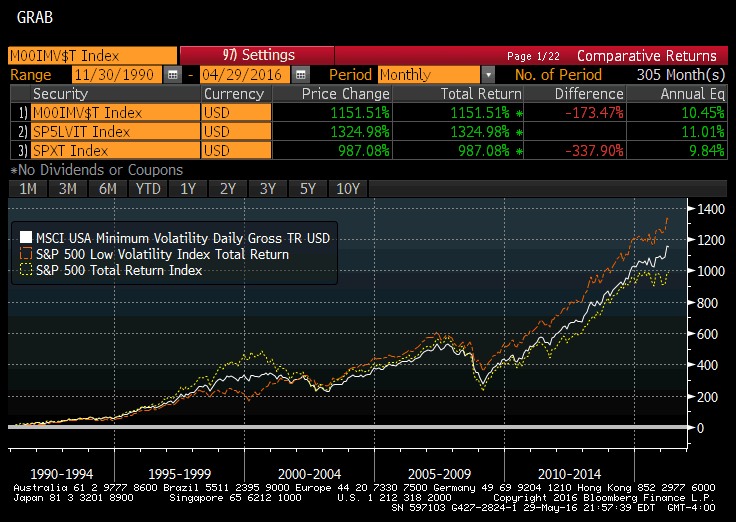This screenshot has width=736, height=522.
Task: Edit start date 11/30/1990 field
Action: tap(116, 75)
